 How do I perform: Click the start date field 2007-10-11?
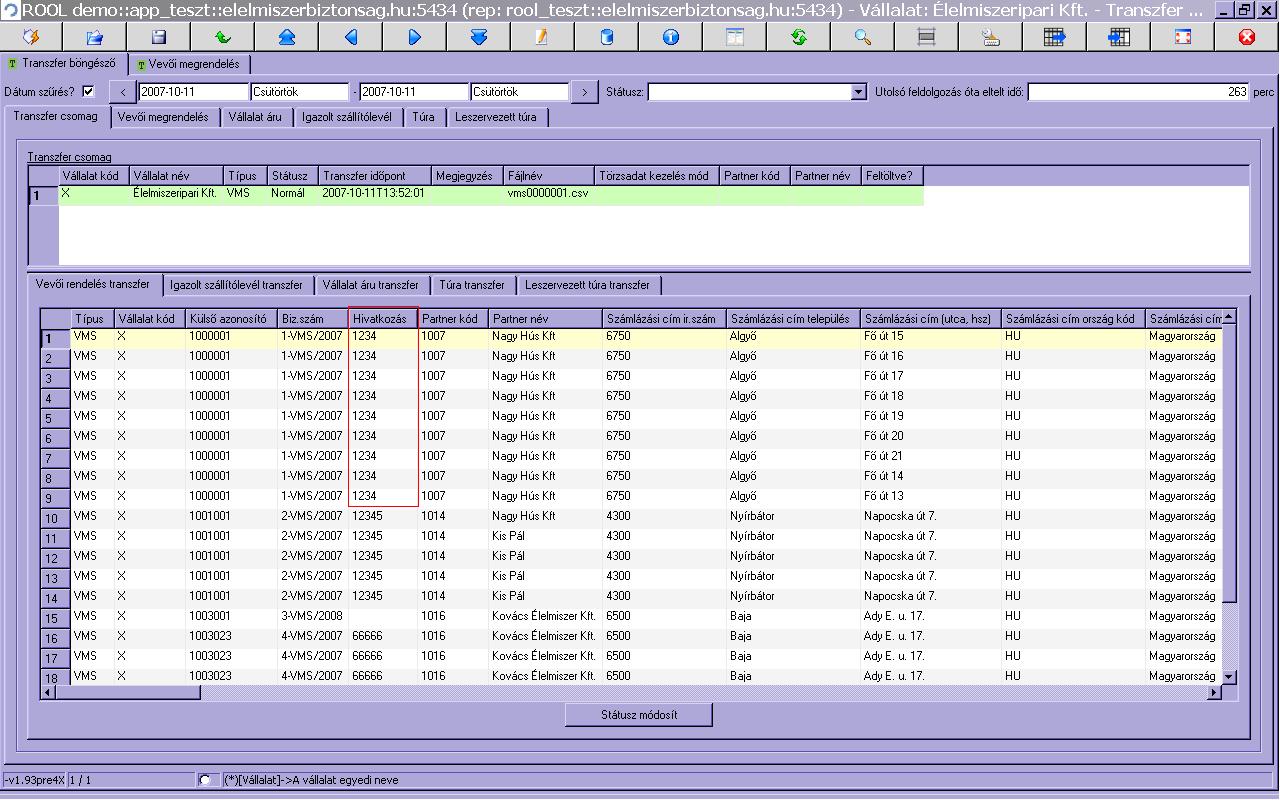pos(194,92)
